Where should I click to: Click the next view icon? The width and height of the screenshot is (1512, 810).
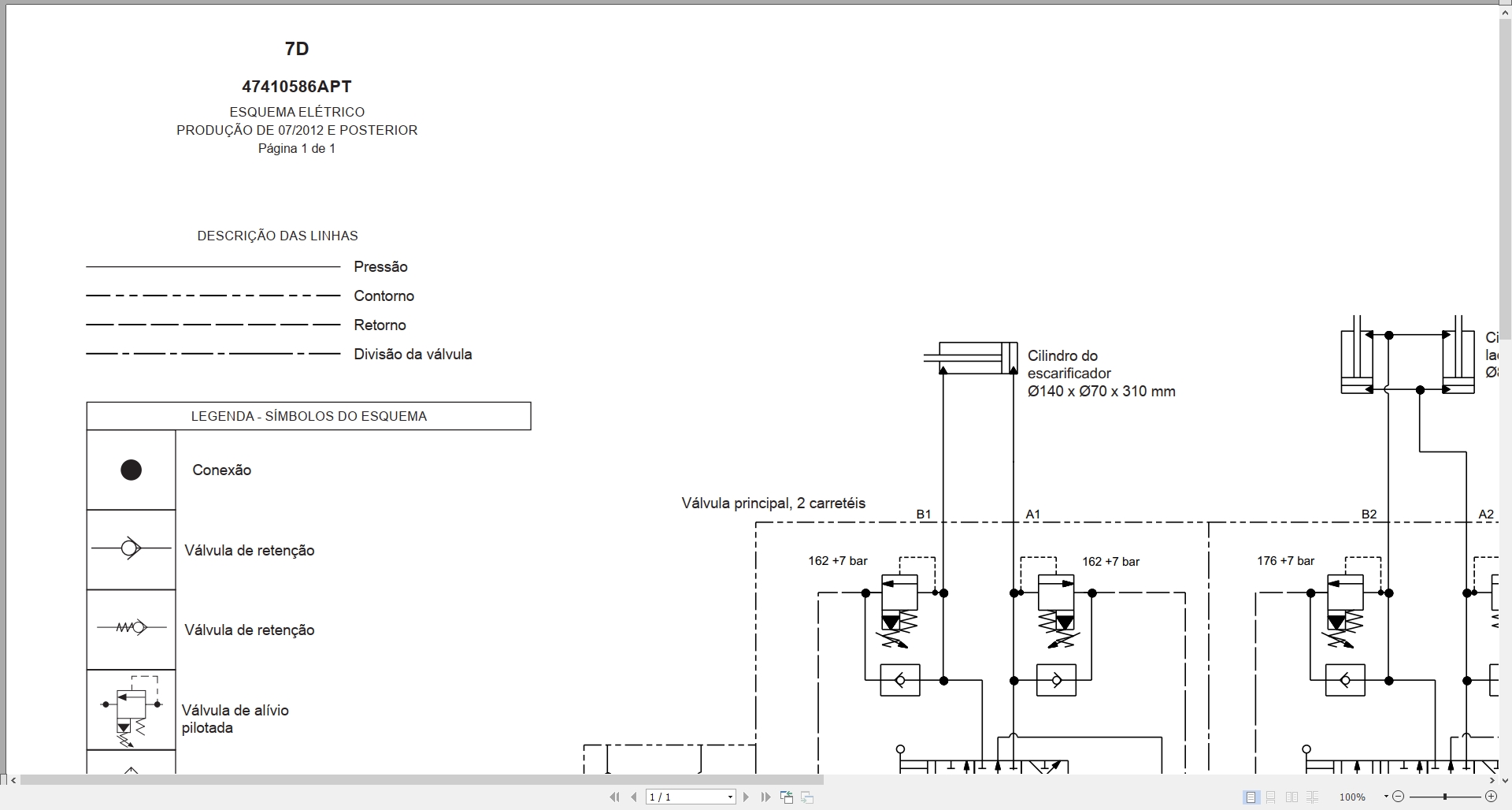[806, 797]
